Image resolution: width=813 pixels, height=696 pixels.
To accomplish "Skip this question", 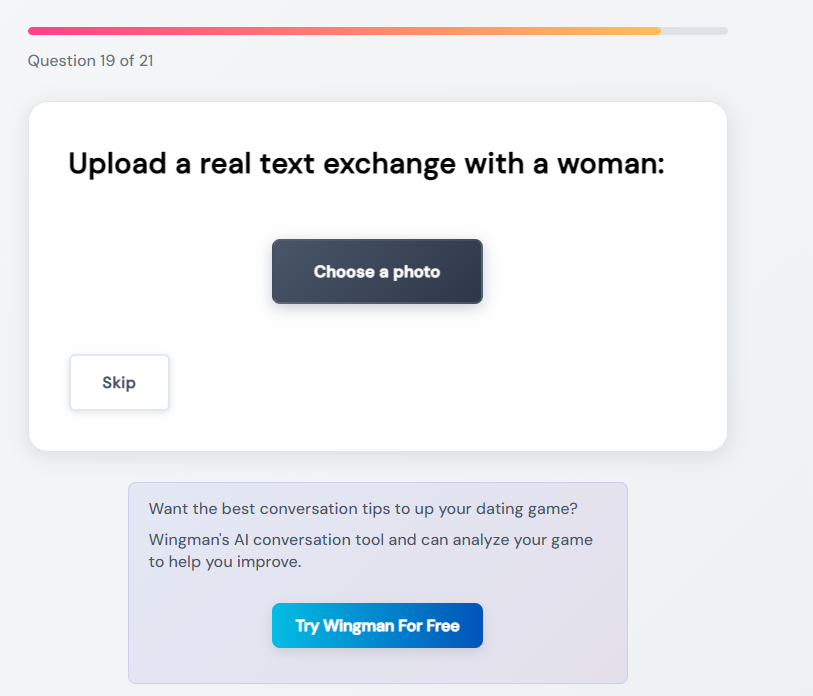I will point(119,382).
